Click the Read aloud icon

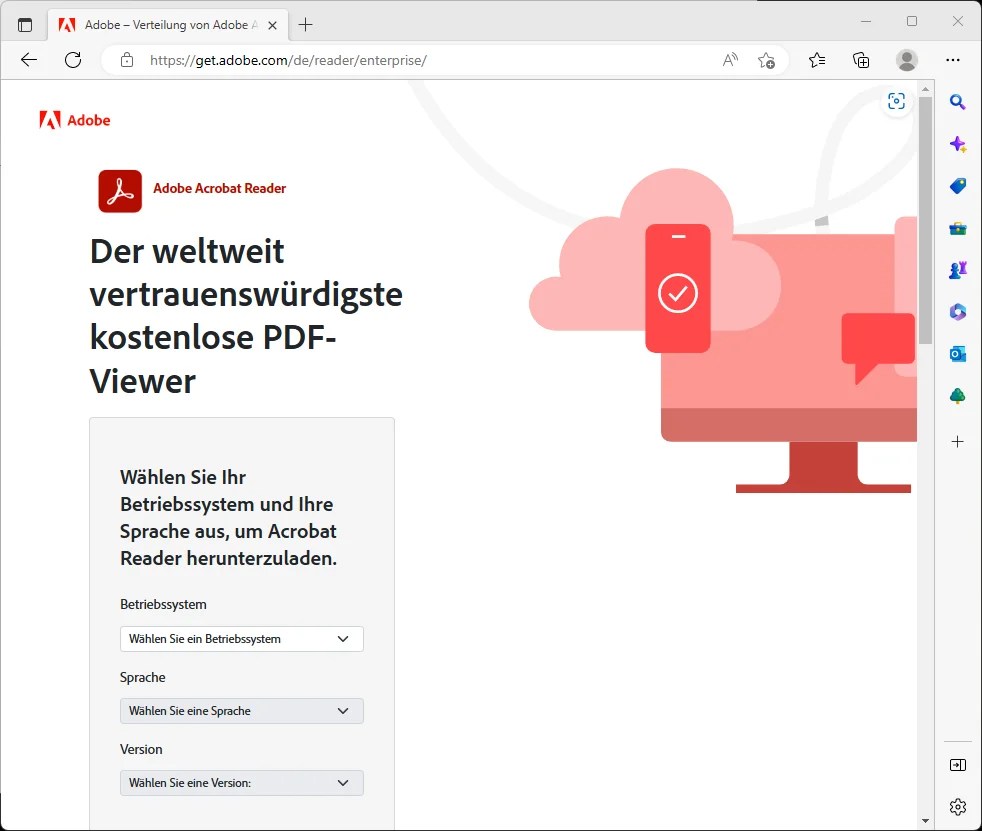[x=730, y=60]
